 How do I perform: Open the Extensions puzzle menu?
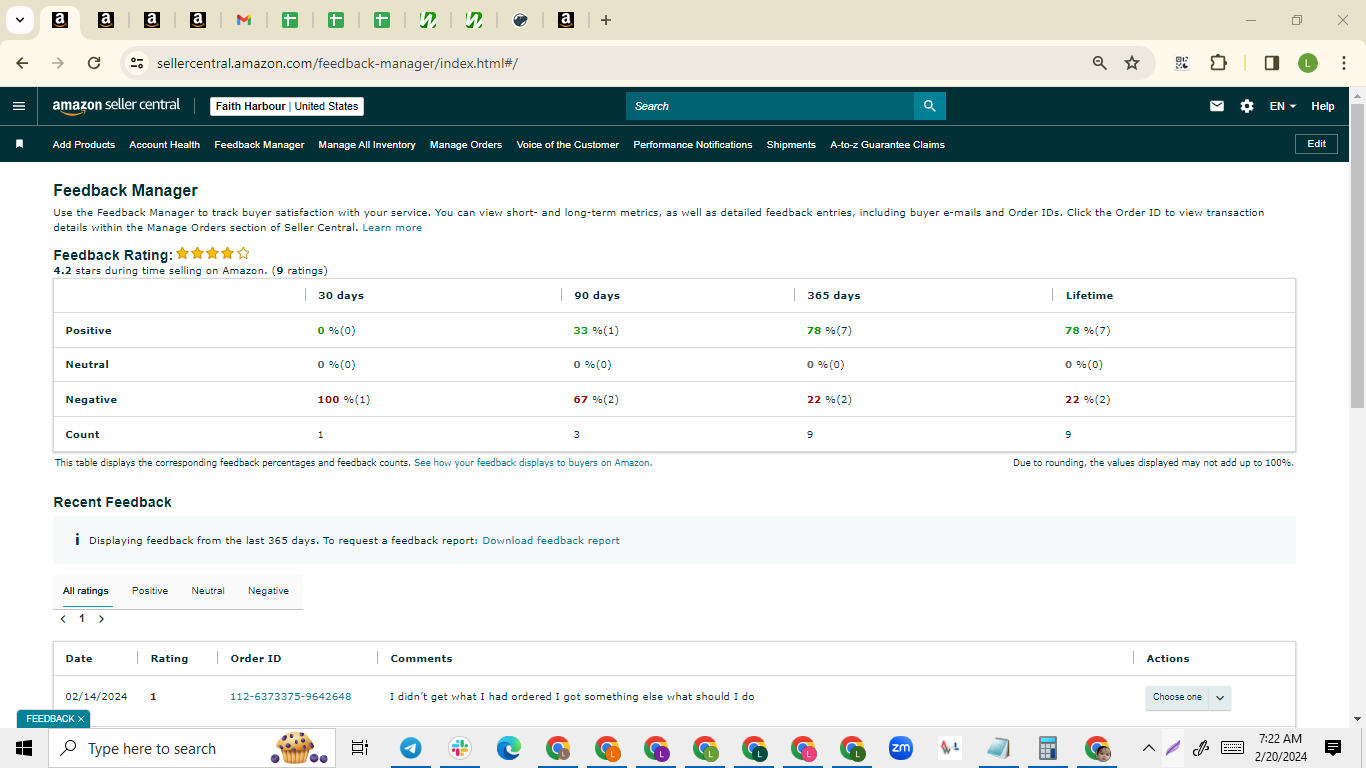click(1218, 63)
